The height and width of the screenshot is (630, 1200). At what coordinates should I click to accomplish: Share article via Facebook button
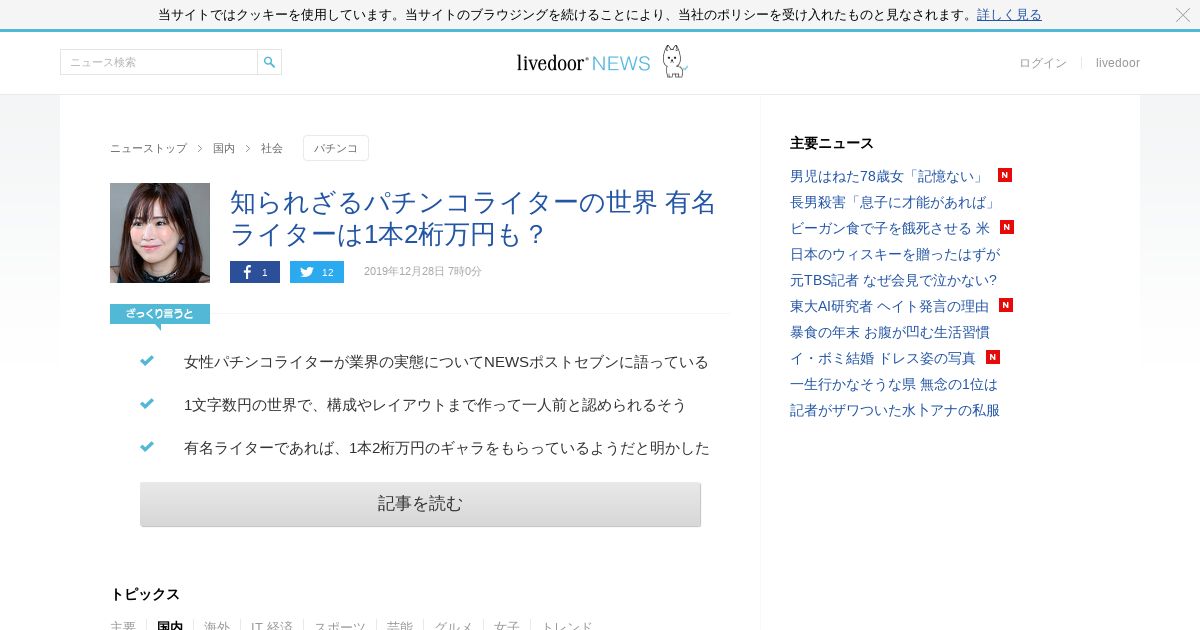[255, 272]
